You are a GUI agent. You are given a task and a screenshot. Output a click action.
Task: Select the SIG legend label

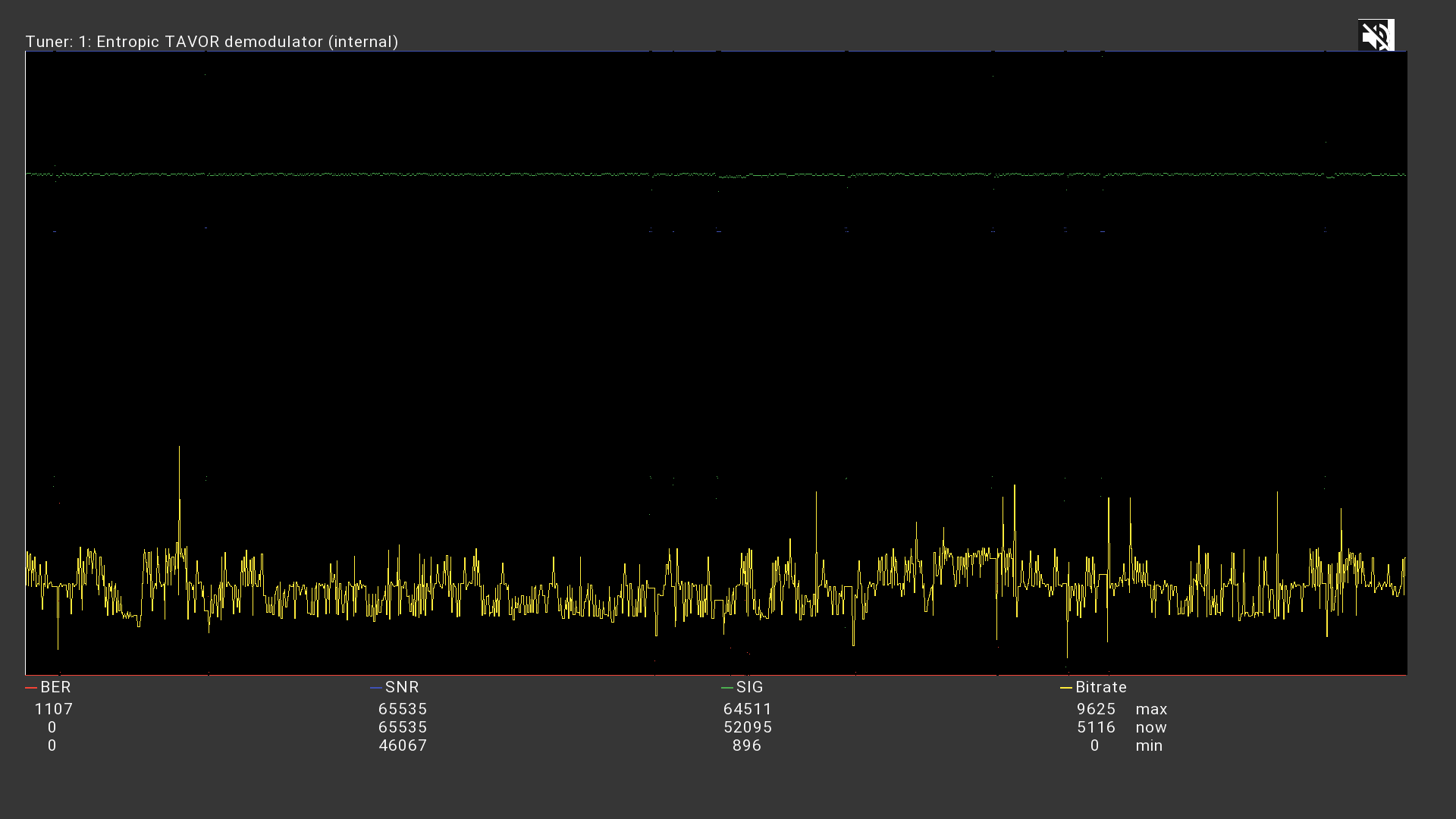tap(749, 687)
